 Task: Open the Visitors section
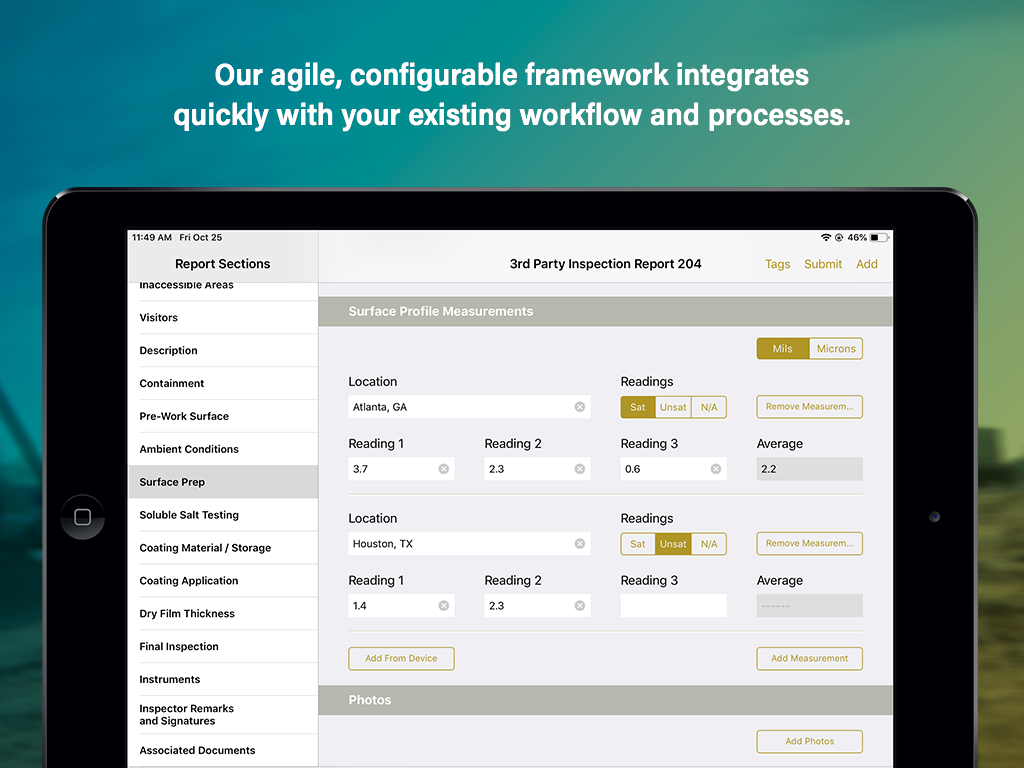223,317
